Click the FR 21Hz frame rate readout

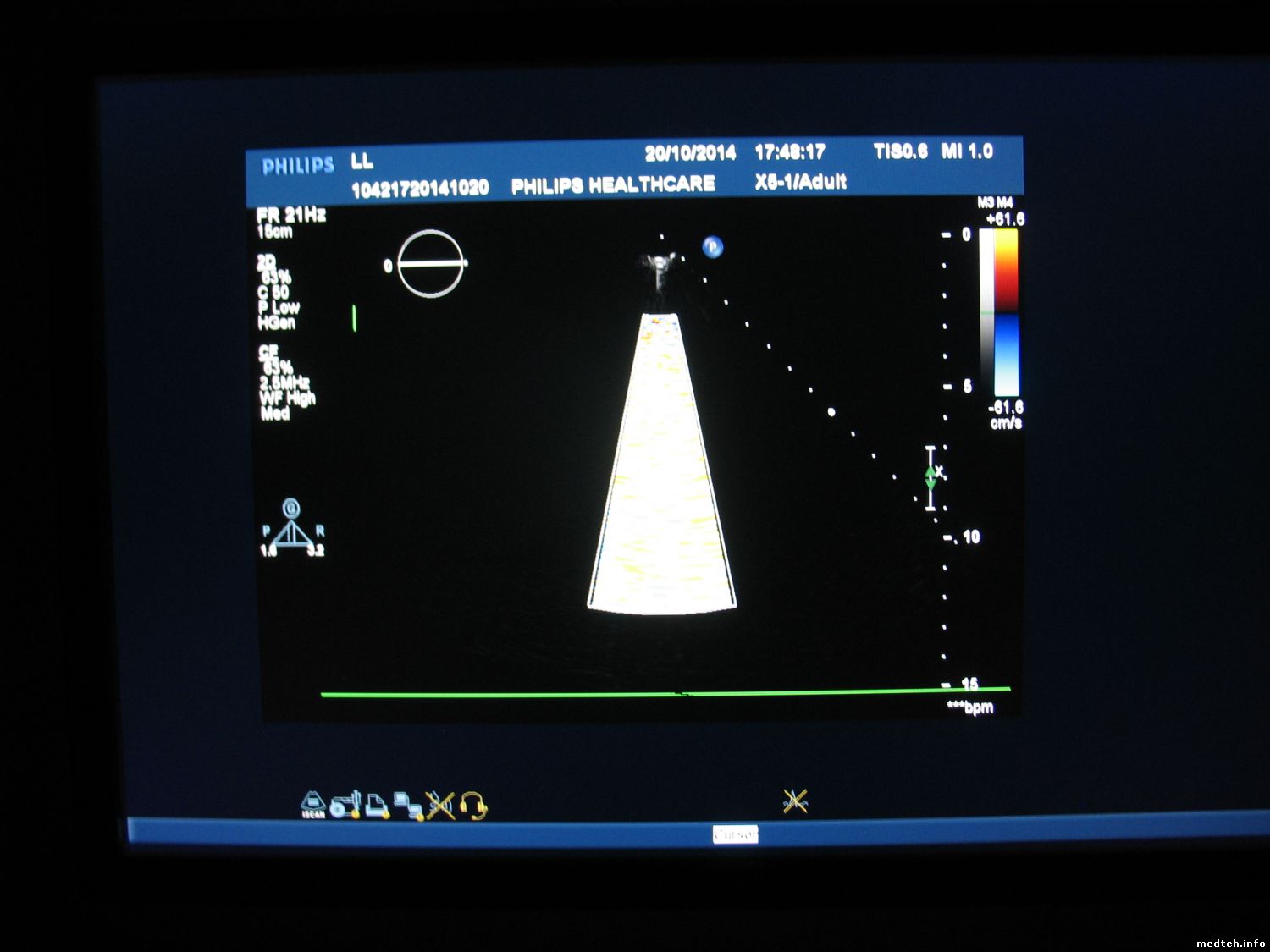click(x=290, y=215)
